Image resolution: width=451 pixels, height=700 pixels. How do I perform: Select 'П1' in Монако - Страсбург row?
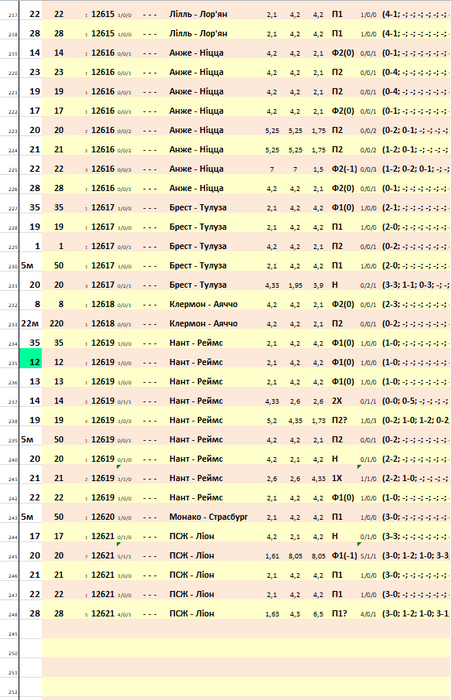click(337, 517)
